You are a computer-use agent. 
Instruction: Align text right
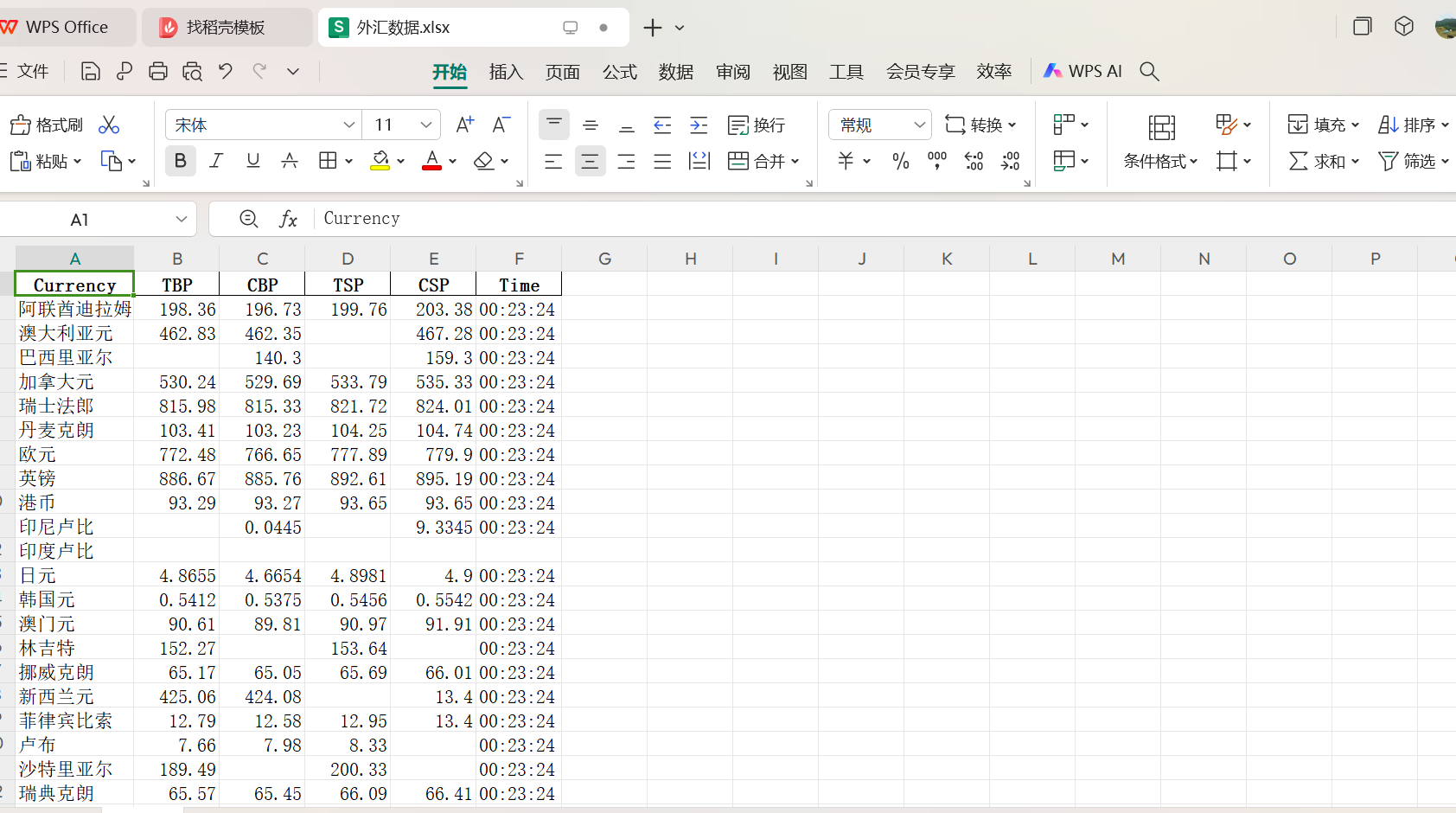coord(626,161)
